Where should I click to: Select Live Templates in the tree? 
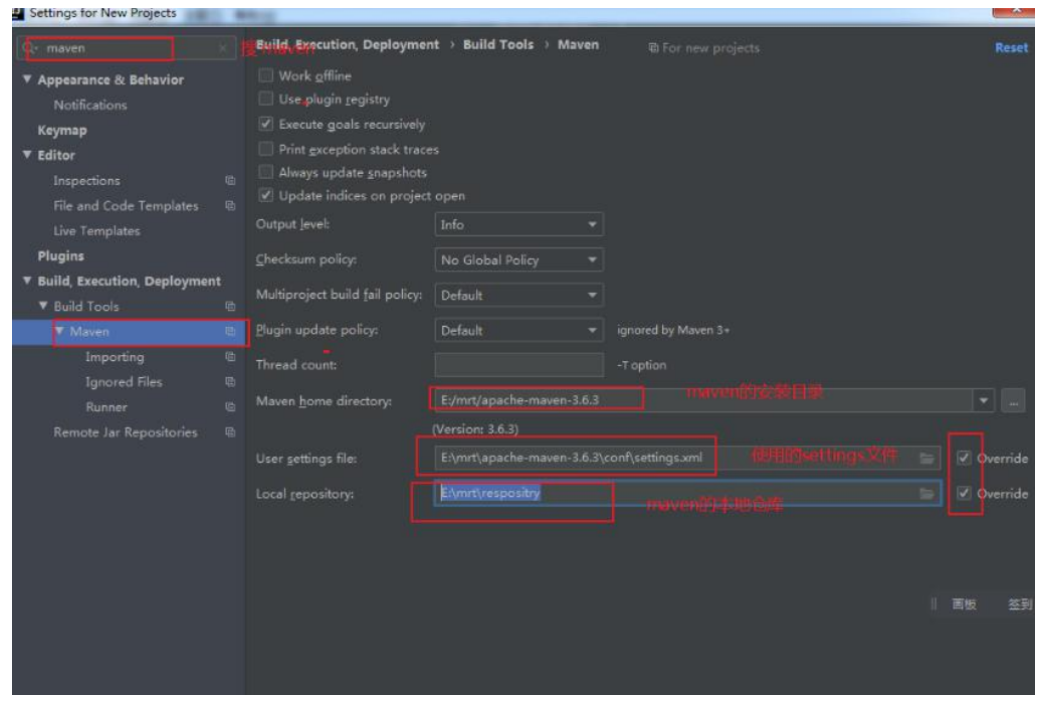(x=97, y=231)
